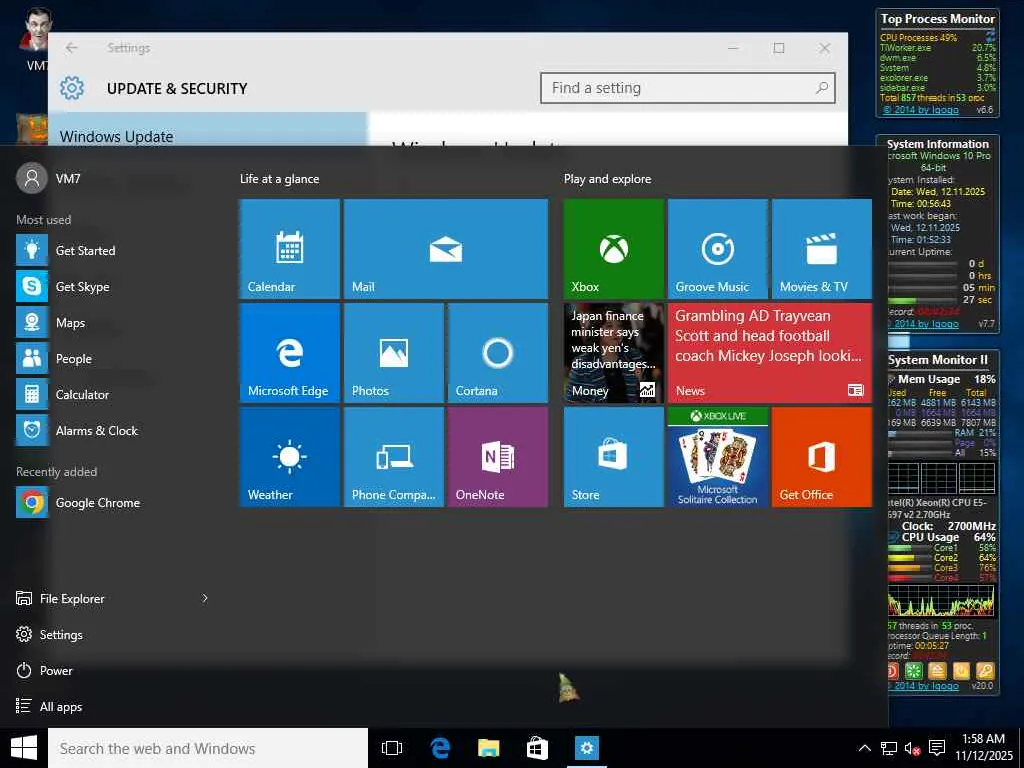
Task: Click the Windows Start button
Action: tap(24, 748)
